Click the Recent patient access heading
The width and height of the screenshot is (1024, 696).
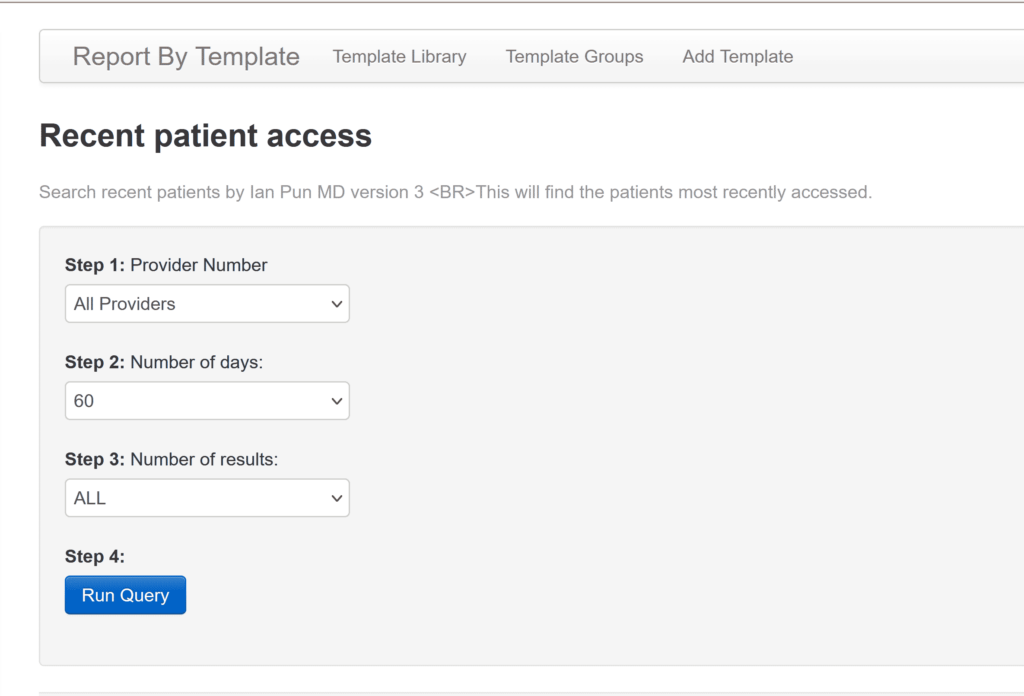click(205, 135)
